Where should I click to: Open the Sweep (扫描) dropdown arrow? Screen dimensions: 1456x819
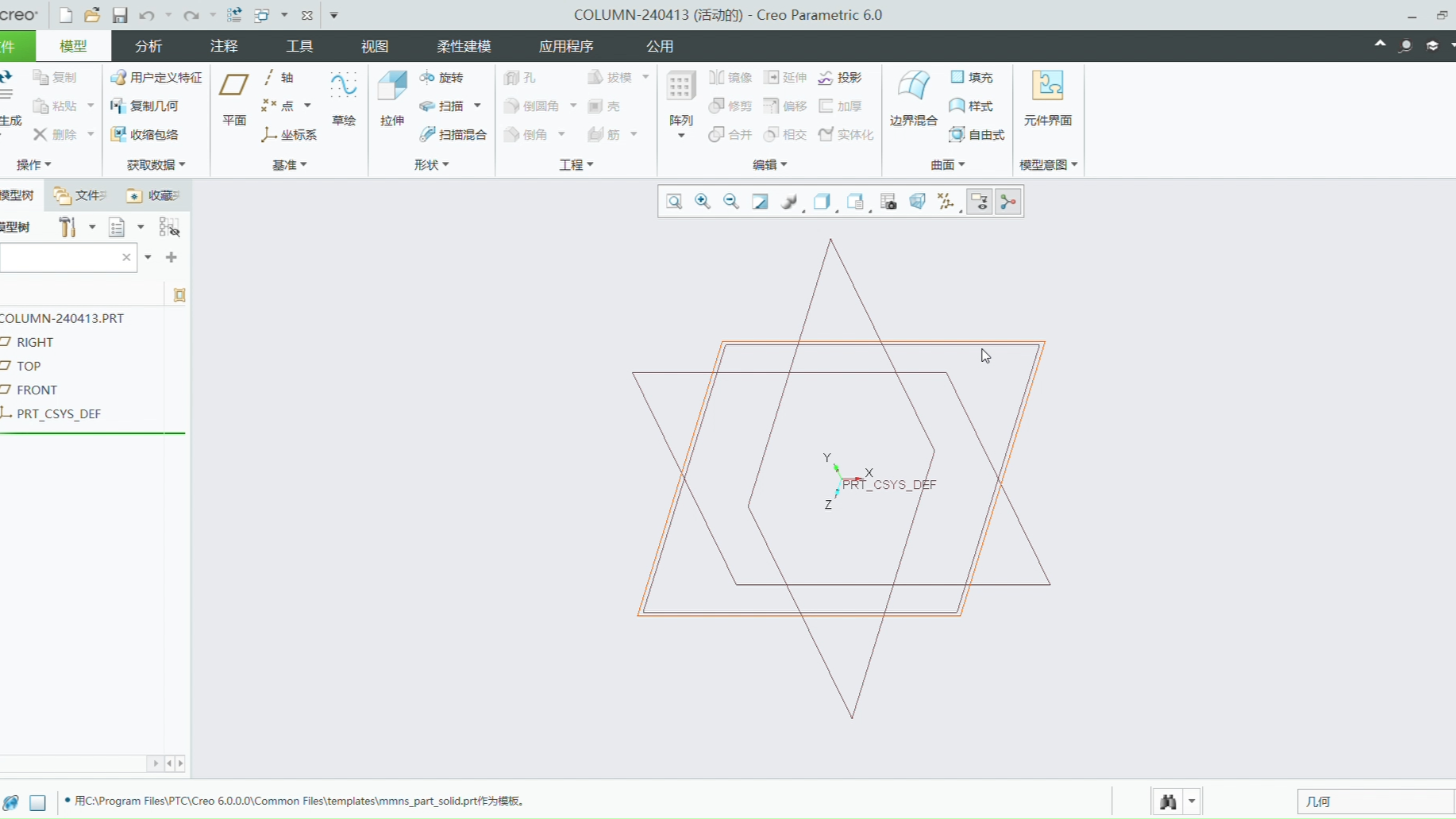pos(477,106)
